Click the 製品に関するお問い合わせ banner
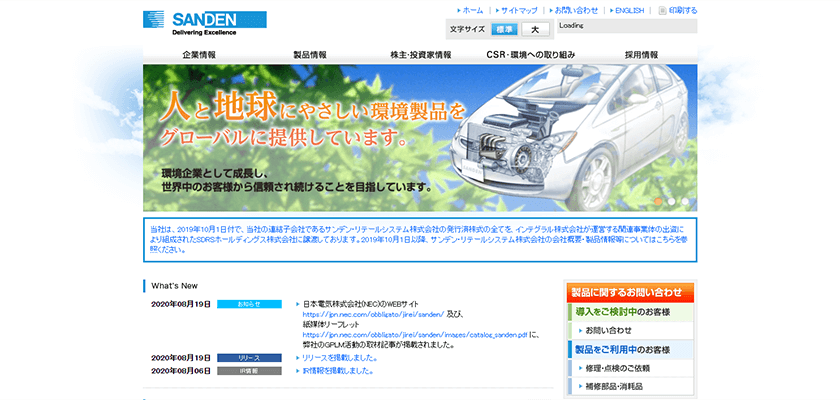840x400 pixels. pyautogui.click(x=630, y=292)
